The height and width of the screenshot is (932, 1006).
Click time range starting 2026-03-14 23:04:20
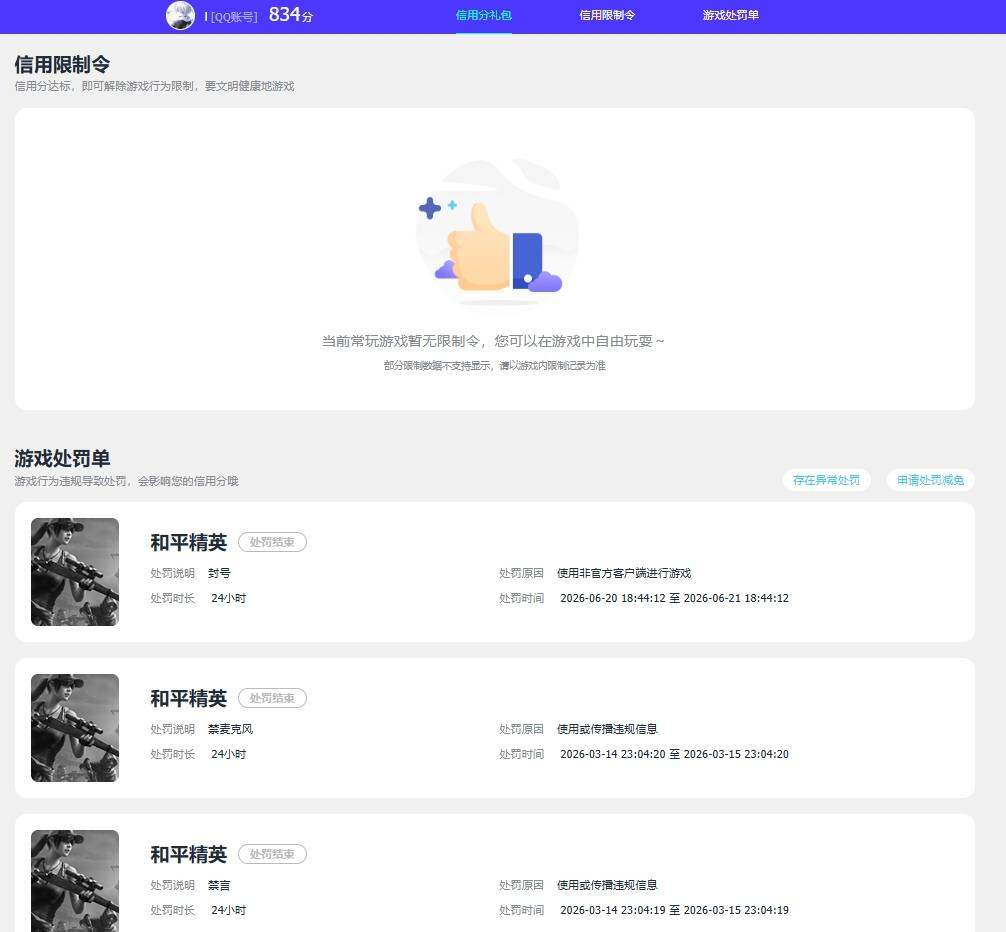point(674,754)
